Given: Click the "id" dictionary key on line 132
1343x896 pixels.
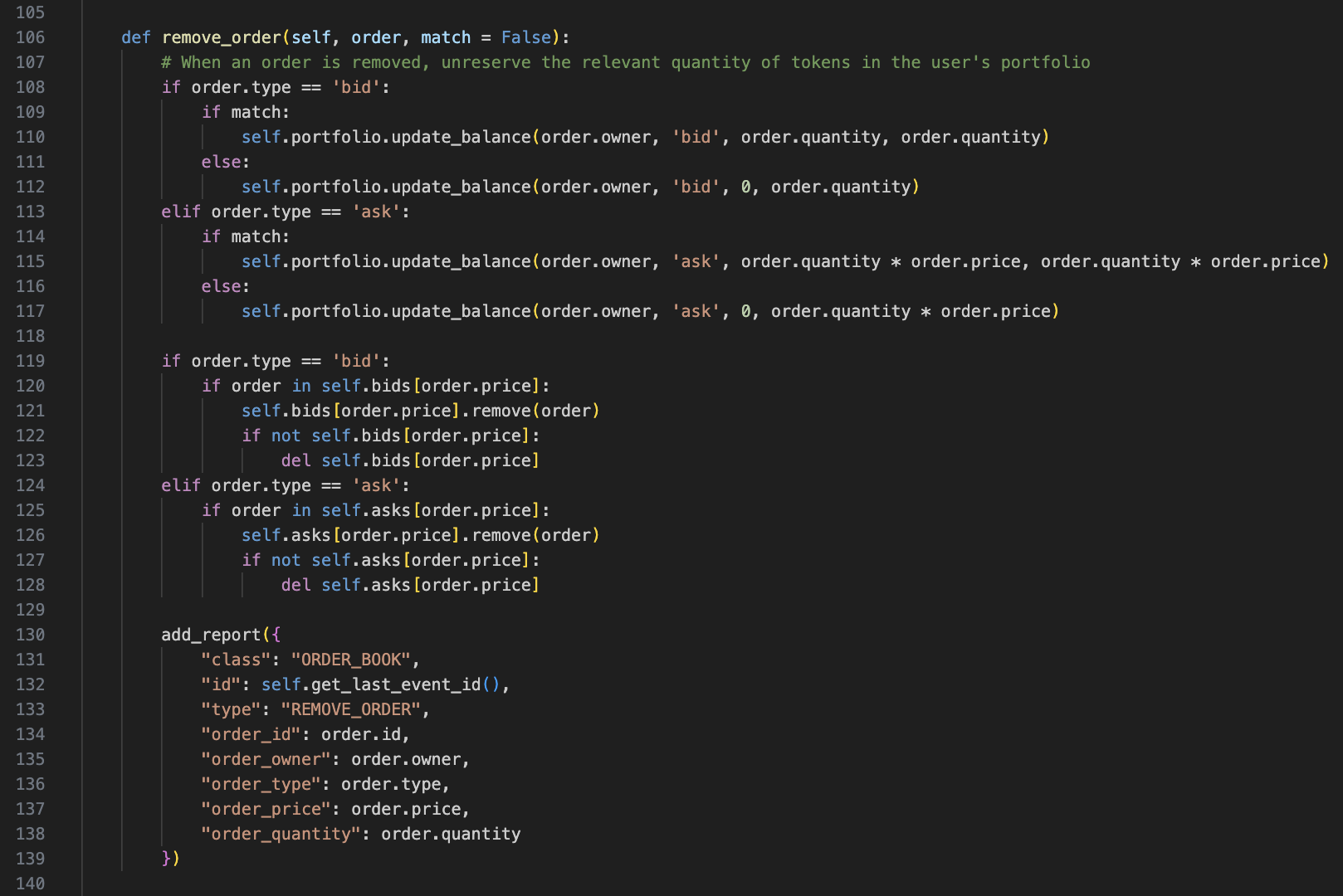Looking at the screenshot, I should [221, 684].
